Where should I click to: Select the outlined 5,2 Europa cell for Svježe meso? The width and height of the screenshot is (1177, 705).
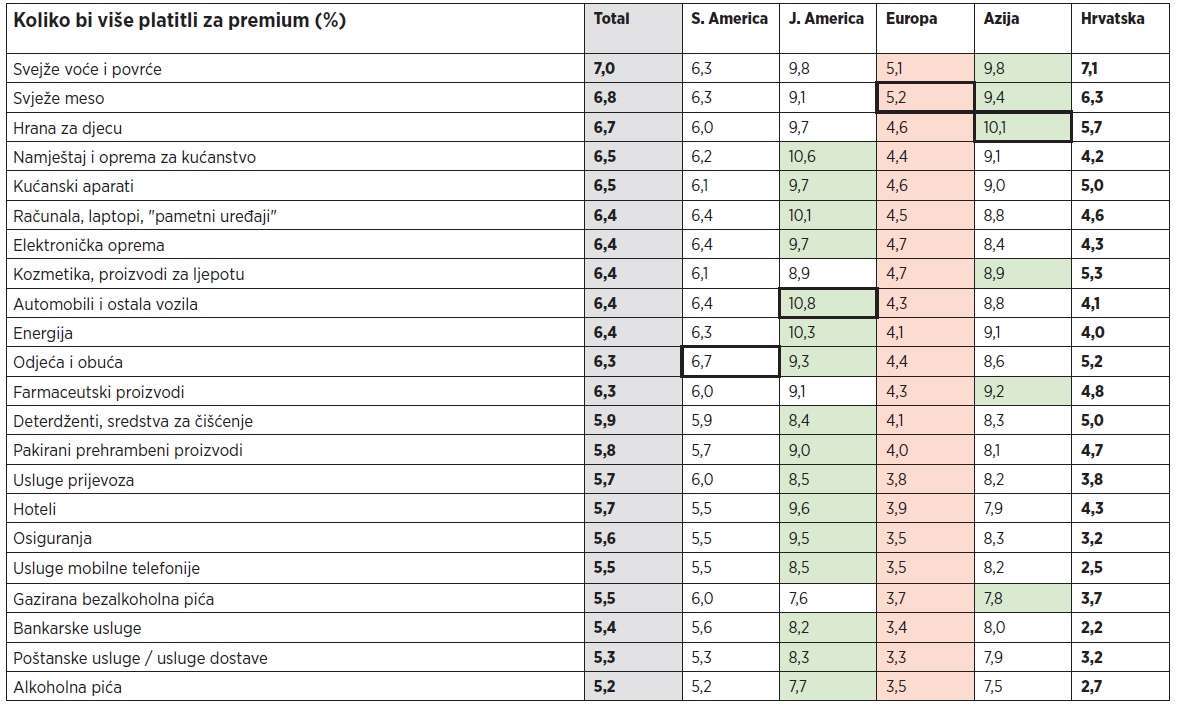point(925,98)
